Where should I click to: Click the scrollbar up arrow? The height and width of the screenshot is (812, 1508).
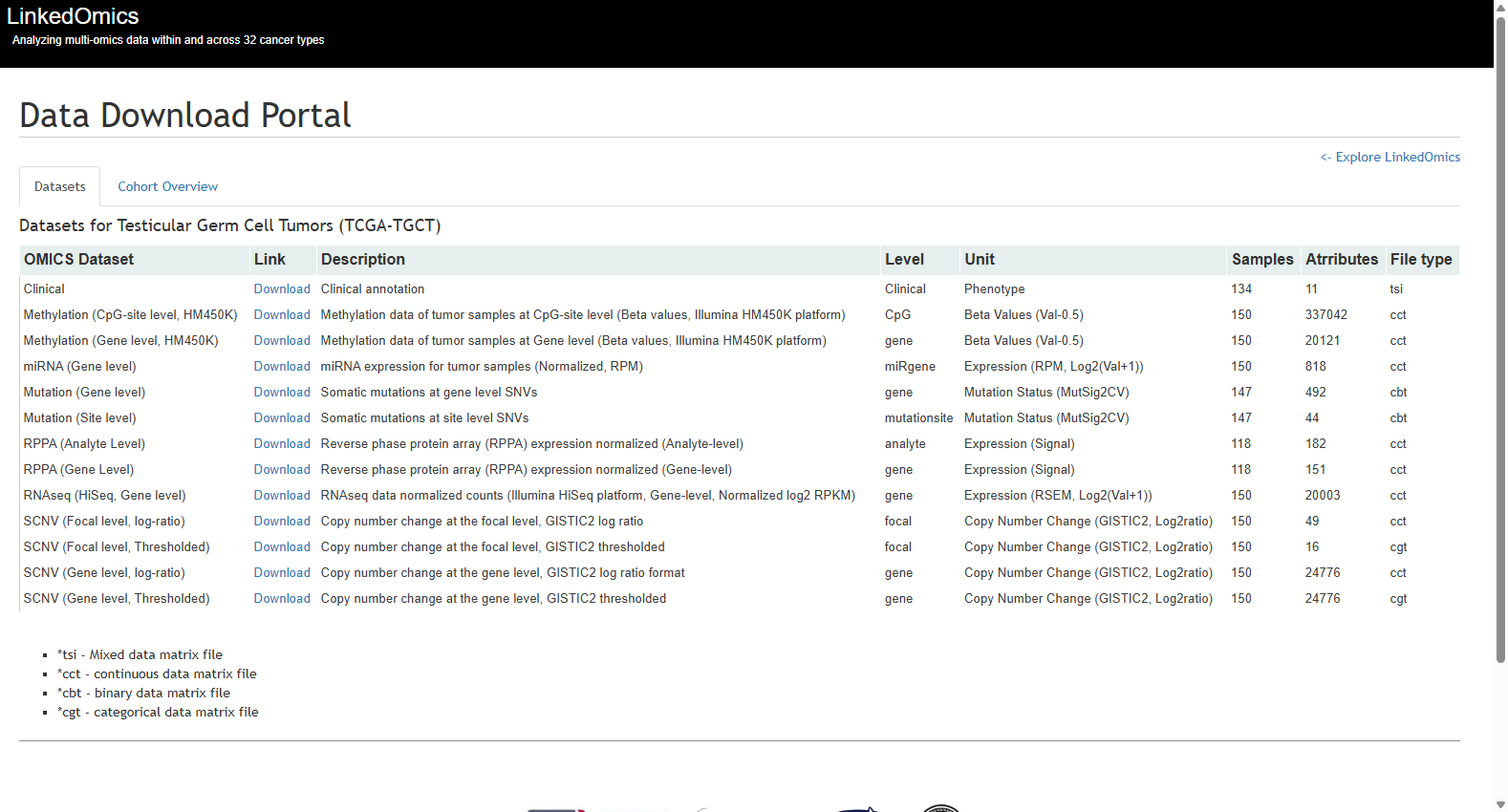1500,7
